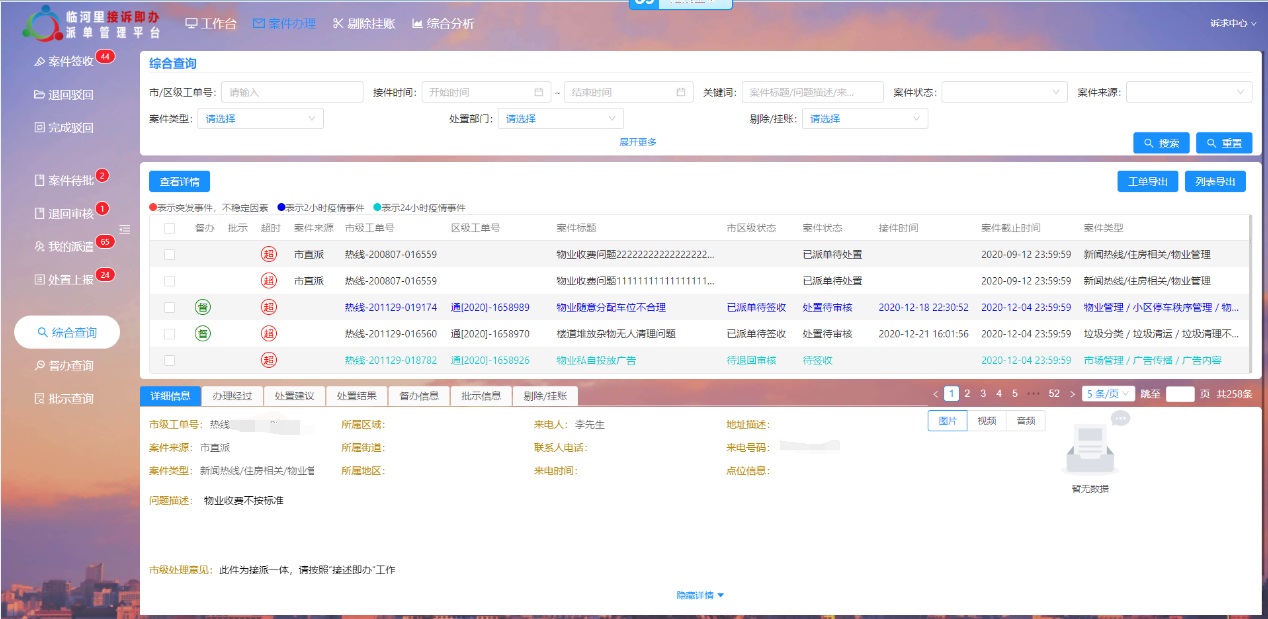Open the calendar icon in start time field

(539, 92)
